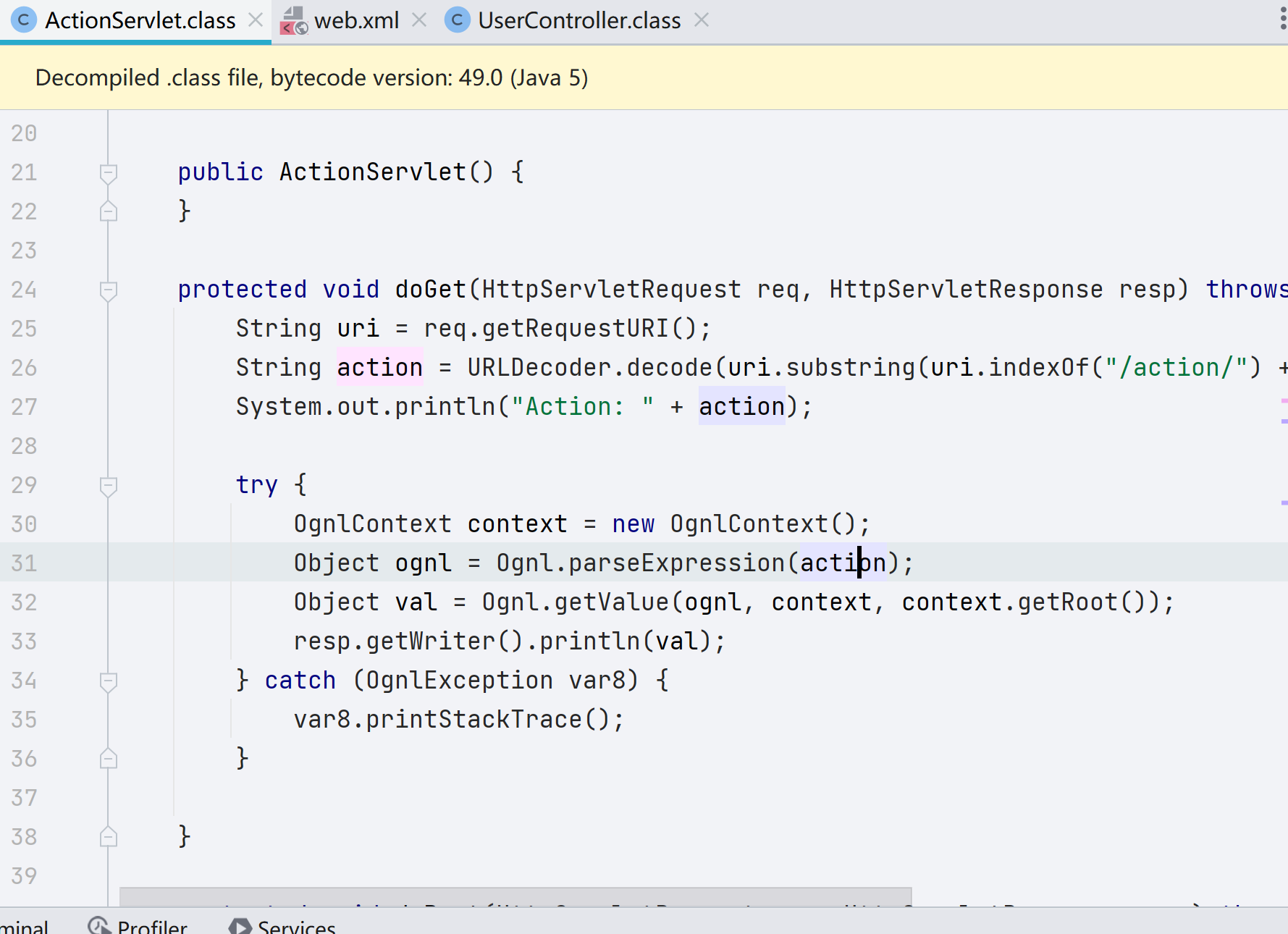Close the ActionServlet.class tab

[256, 20]
